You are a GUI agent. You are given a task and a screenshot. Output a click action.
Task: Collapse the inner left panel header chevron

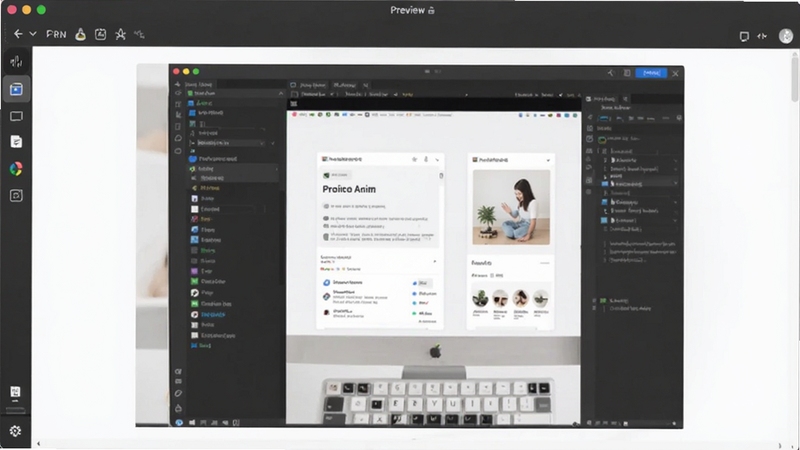(281, 93)
